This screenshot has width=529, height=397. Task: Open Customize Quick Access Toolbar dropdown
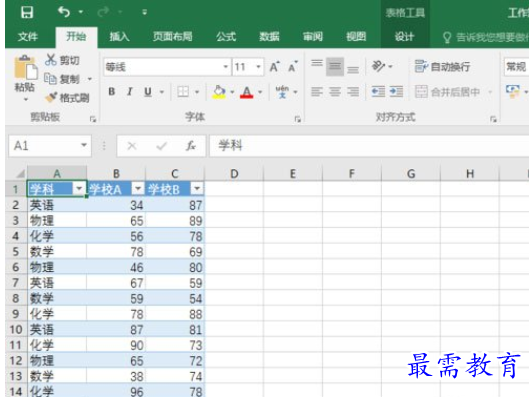pyautogui.click(x=144, y=12)
